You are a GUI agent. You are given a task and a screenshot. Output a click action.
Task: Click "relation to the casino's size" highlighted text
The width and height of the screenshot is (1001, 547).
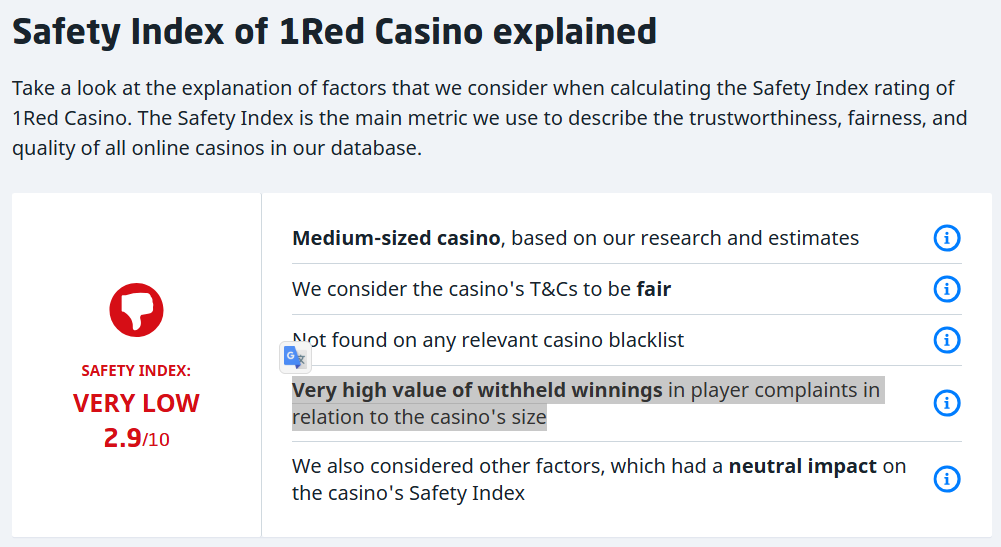(x=419, y=417)
